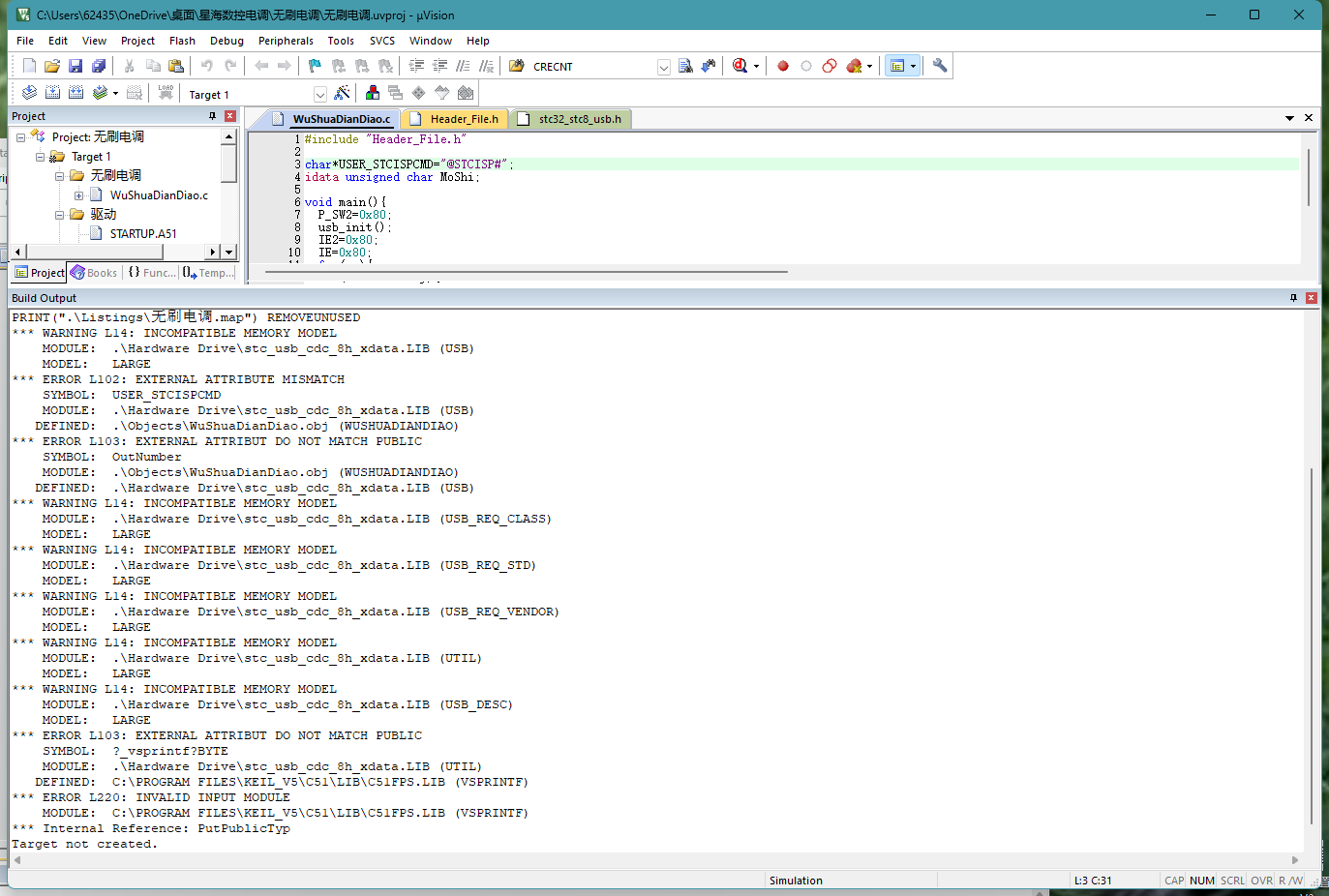1329x896 pixels.
Task: Collapse the 驱动 folder node
Action: coord(59,215)
